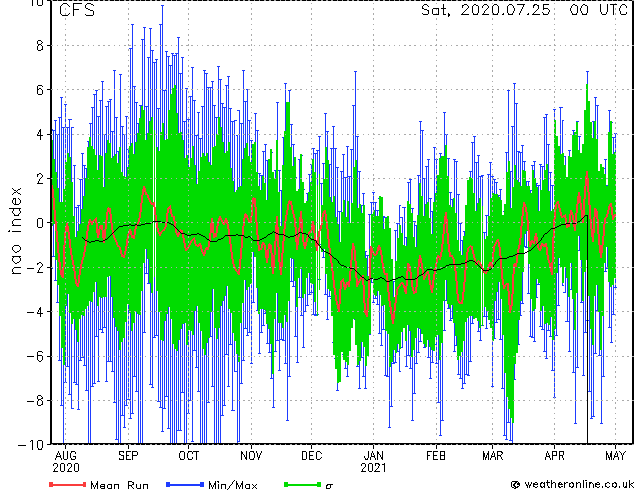Click the green sigma legend line

(302, 484)
